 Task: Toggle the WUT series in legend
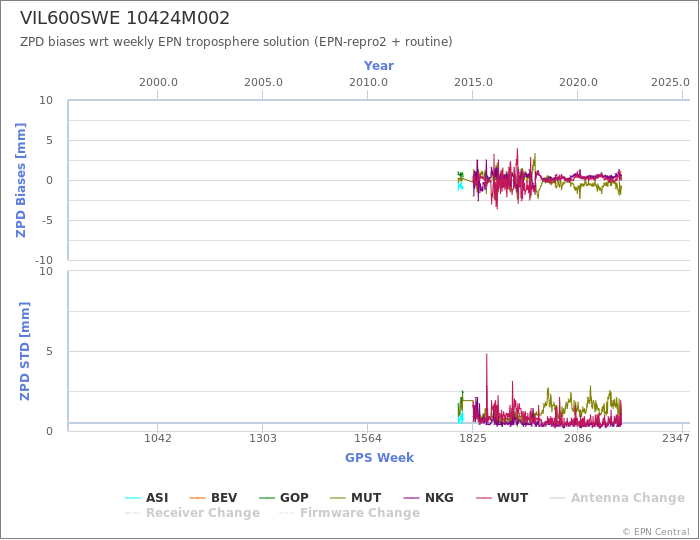click(x=502, y=498)
